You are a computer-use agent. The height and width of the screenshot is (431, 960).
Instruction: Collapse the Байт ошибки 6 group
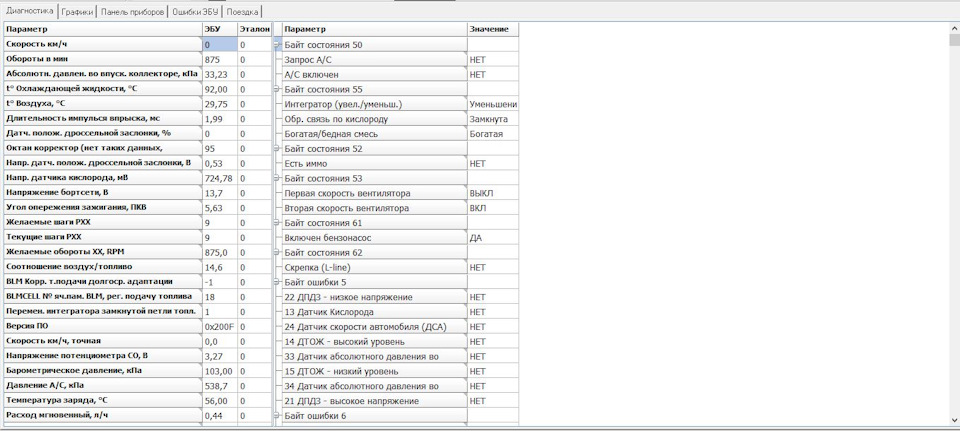[x=277, y=416]
